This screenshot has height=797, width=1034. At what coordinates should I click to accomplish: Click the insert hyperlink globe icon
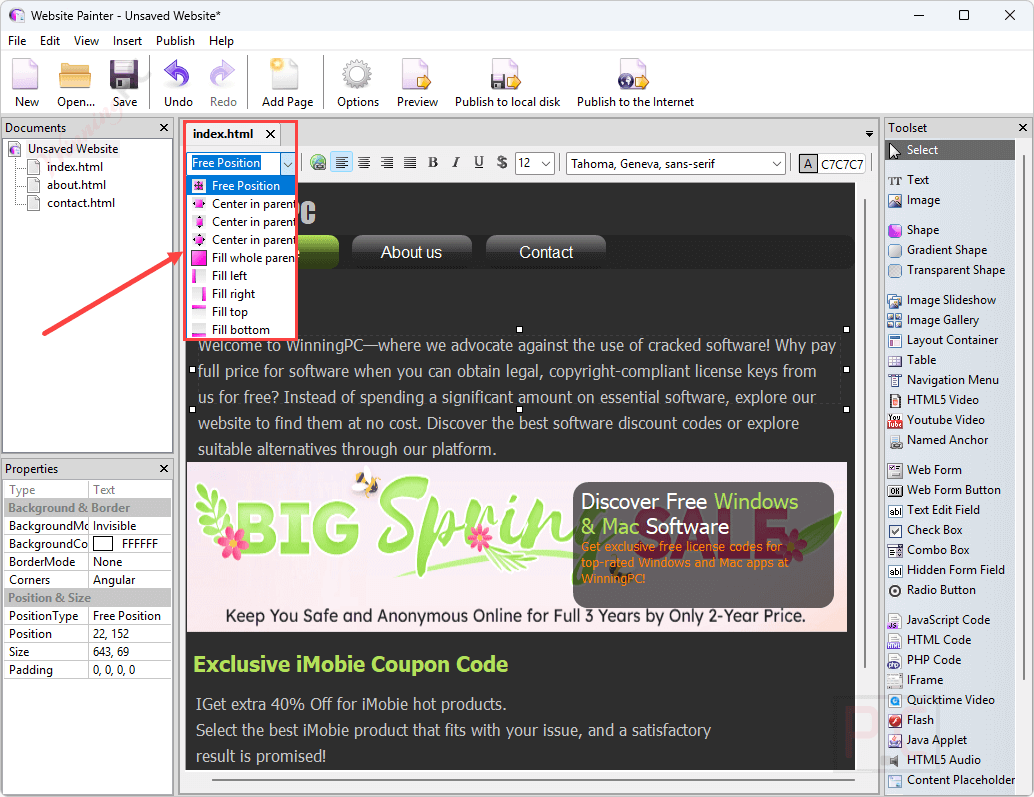[x=319, y=163]
